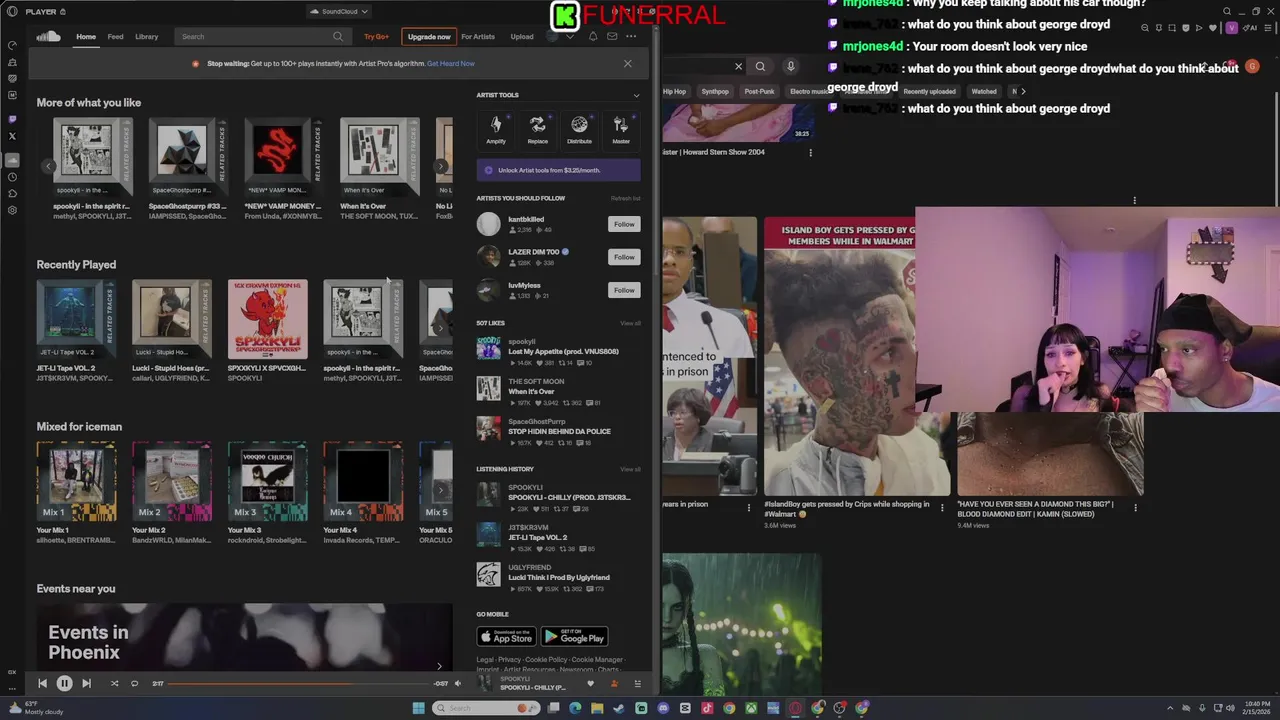Open the next-up queue icon
Screen dimensions: 1280x720
point(637,684)
